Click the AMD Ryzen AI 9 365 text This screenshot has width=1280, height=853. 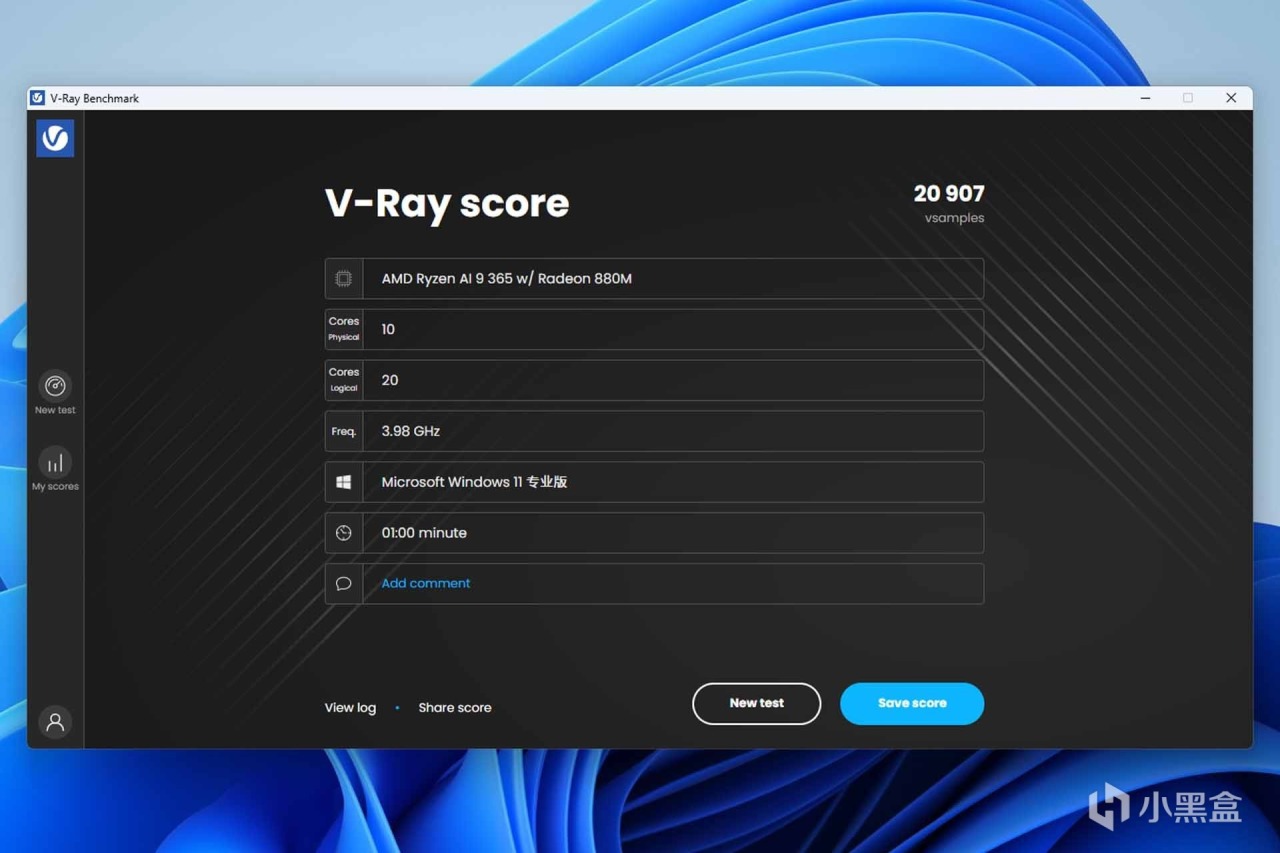pos(506,279)
